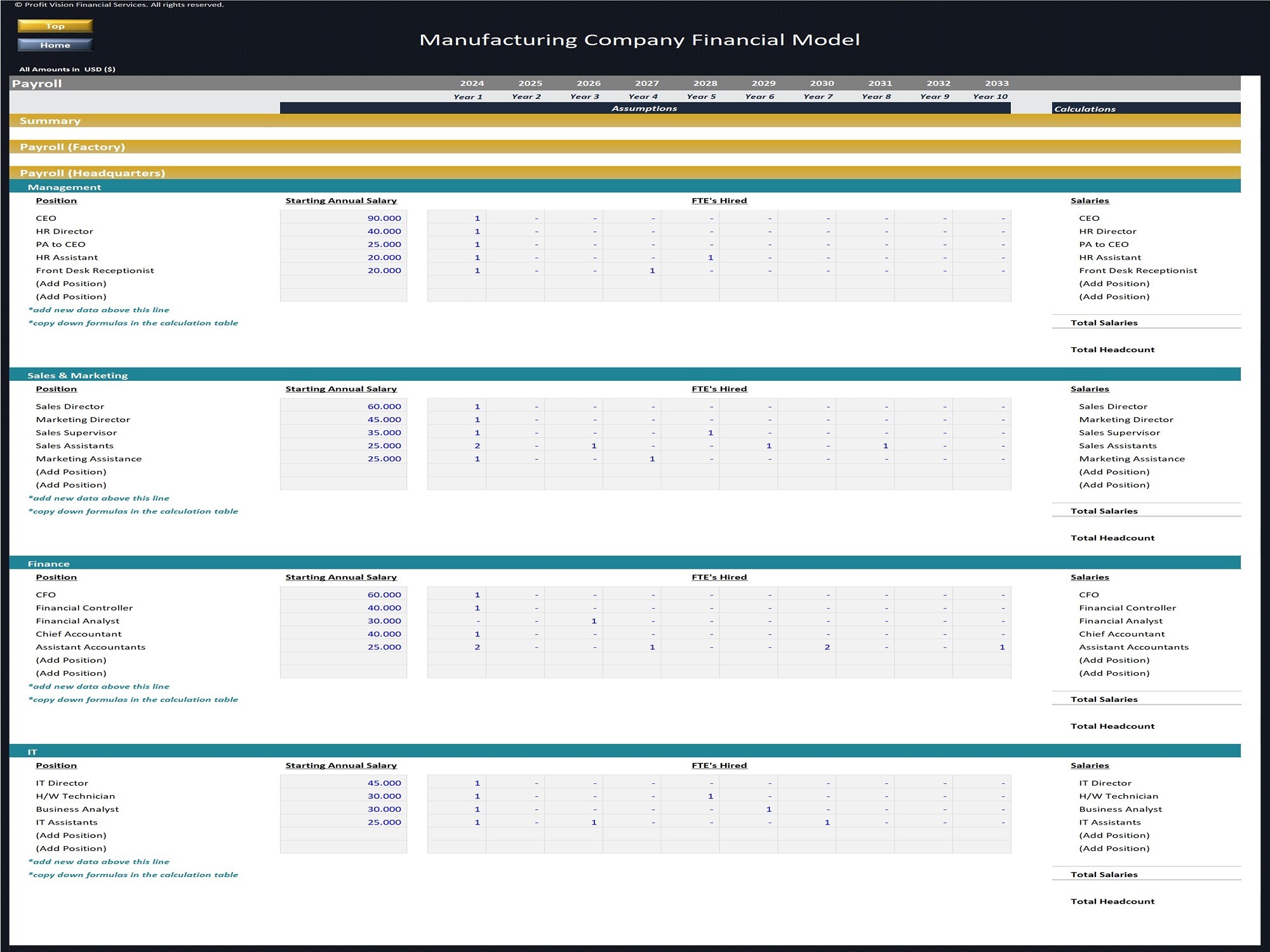
Task: Select Sales Assistants Year 8 FTE cell
Action: (866, 446)
